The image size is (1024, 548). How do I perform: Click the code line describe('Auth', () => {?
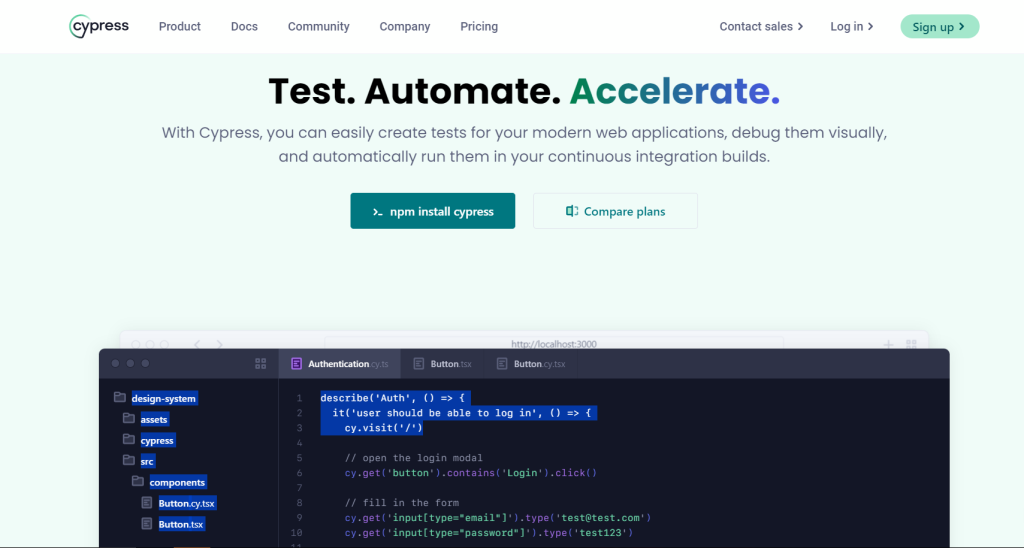(x=395, y=398)
